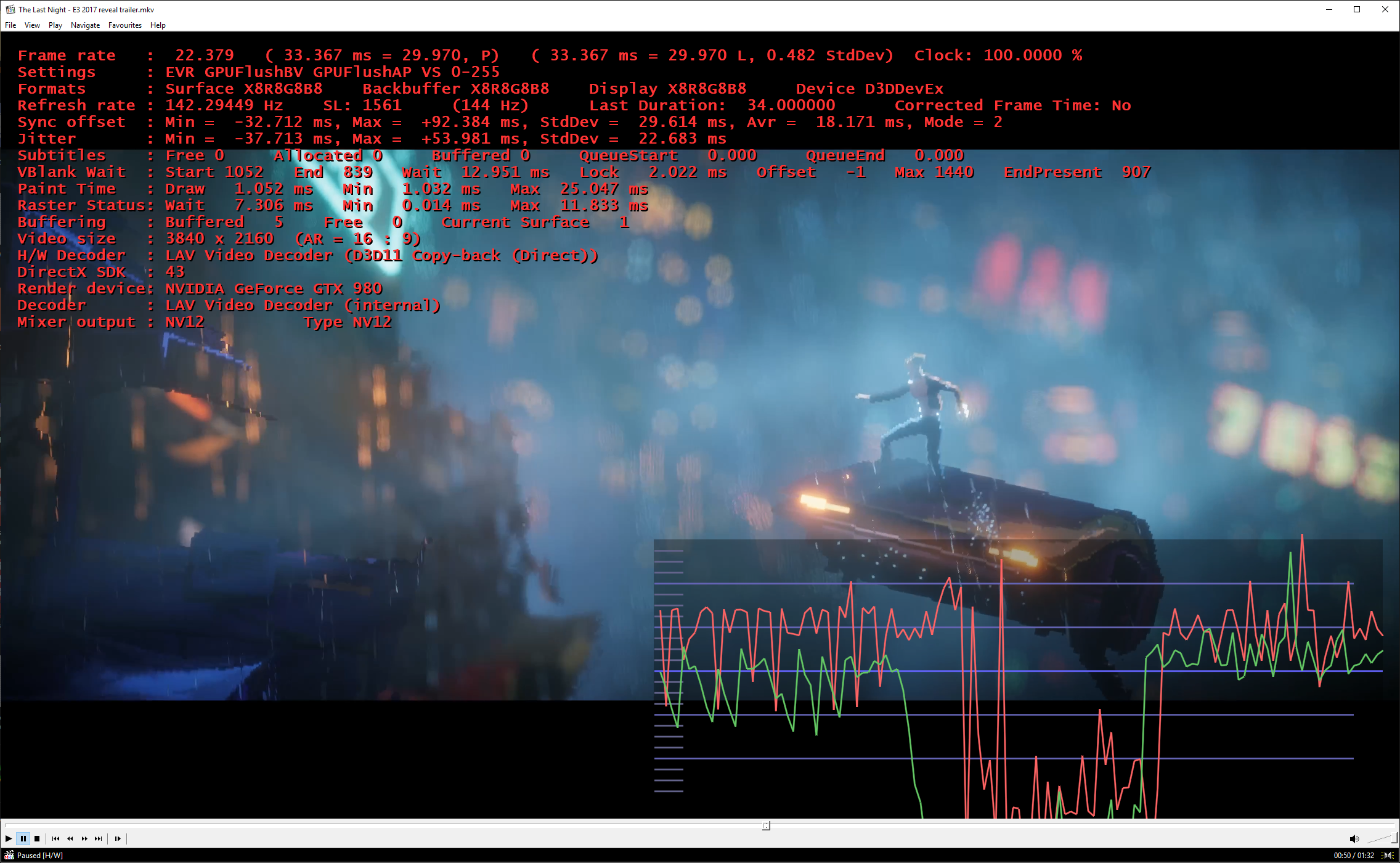
Task: Click the 'Frame rate' statistics label
Action: coord(67,55)
